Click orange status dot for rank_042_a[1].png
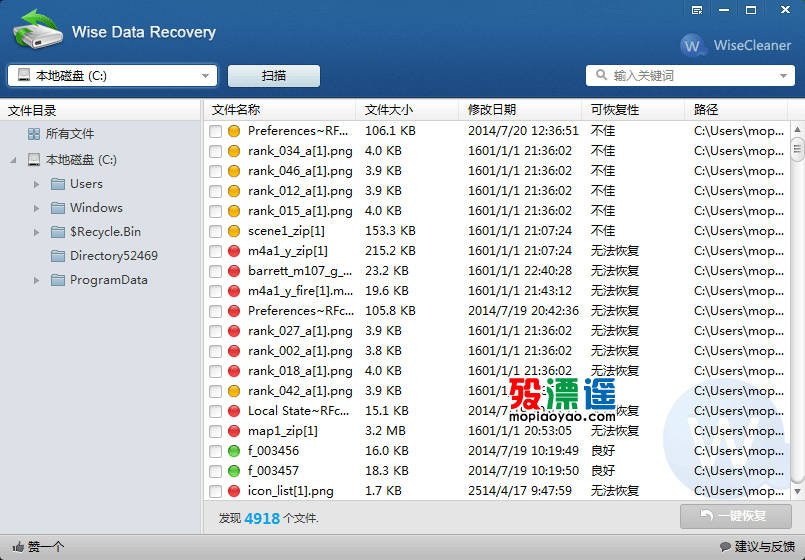This screenshot has width=805, height=560. [x=234, y=391]
